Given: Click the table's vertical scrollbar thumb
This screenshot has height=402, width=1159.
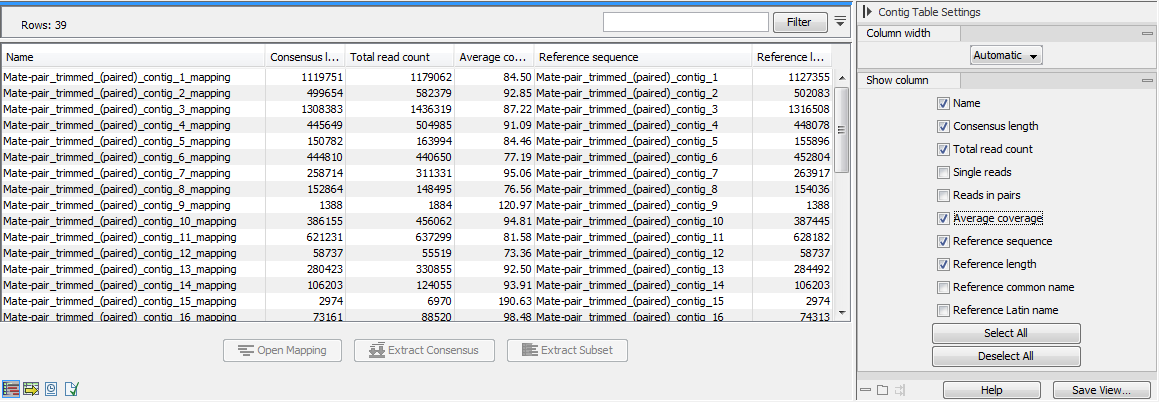Looking at the screenshot, I should [x=842, y=128].
